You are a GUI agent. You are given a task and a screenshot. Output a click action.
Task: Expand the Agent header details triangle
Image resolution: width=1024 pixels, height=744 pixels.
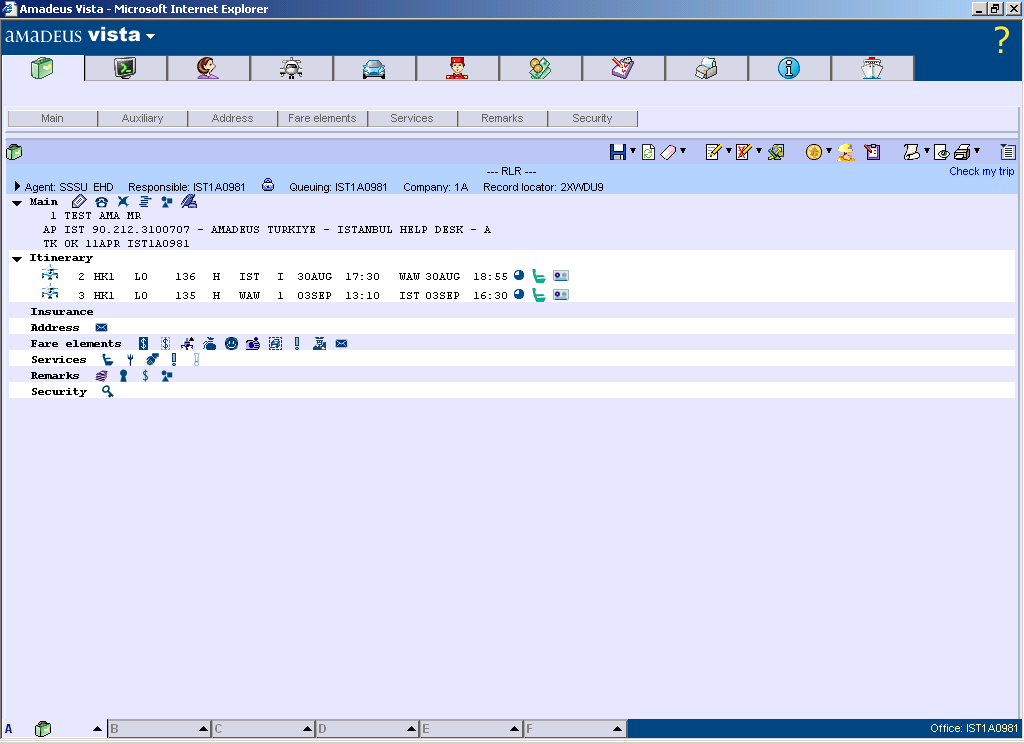click(x=18, y=186)
